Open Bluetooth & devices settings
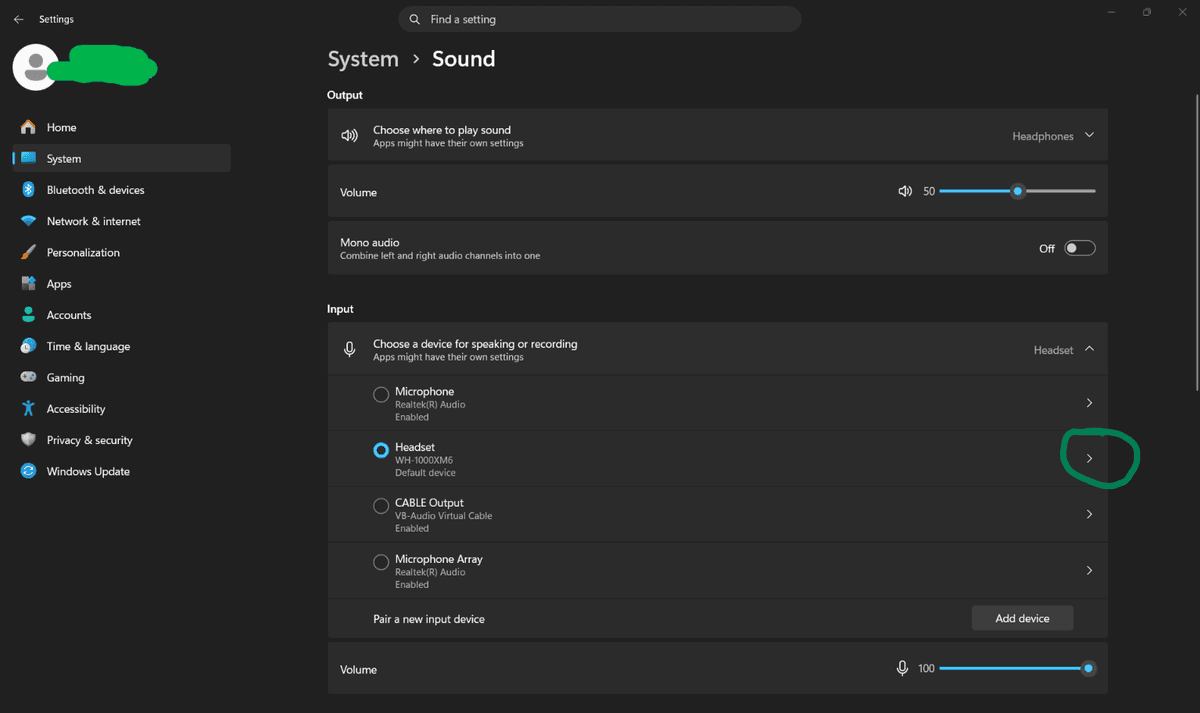Screen dimensions: 1200x713 click(121, 190)
